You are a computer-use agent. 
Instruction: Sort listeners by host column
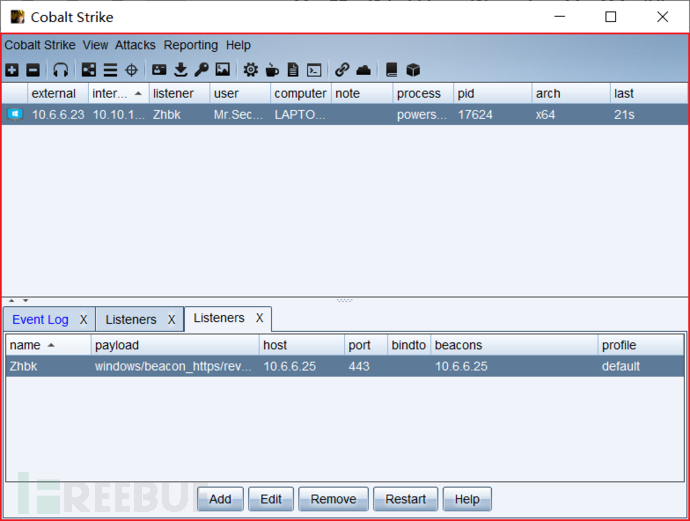tap(302, 345)
